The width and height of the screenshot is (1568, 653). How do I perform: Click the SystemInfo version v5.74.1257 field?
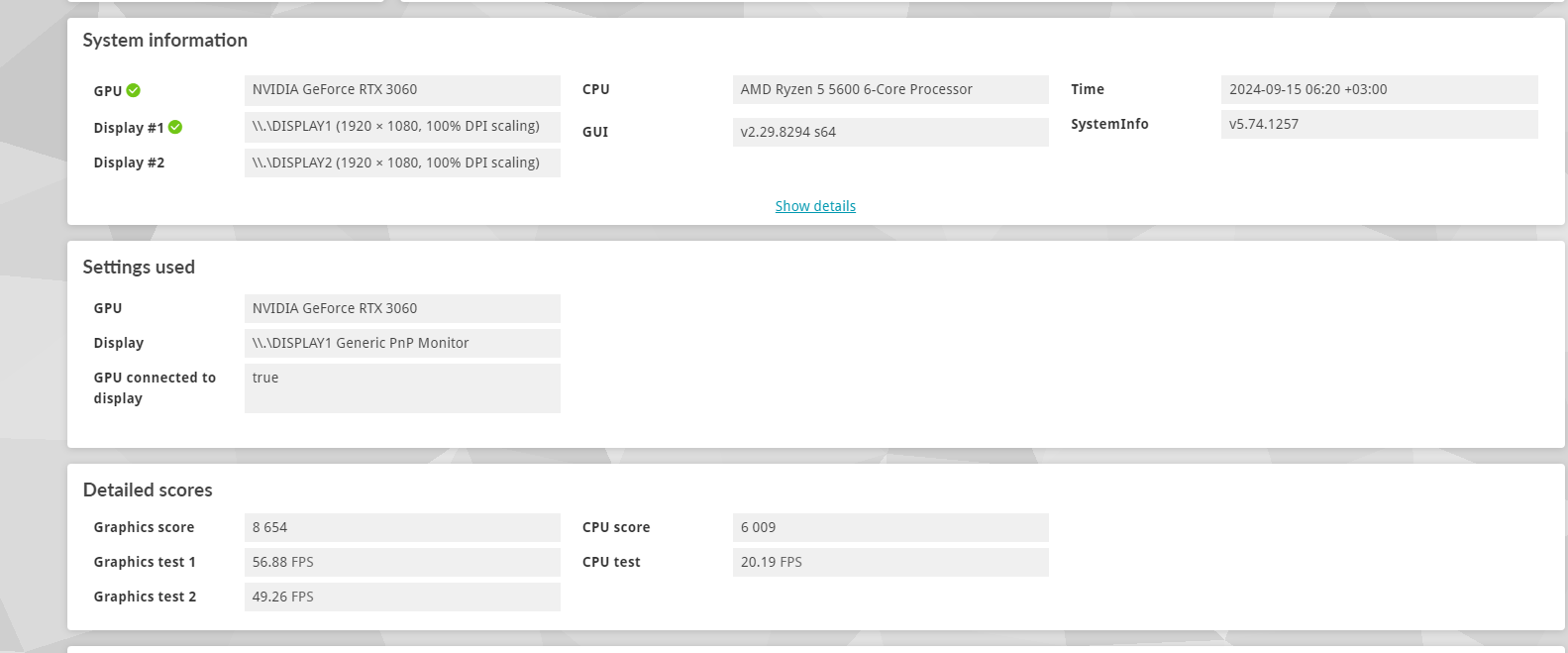coord(1378,125)
